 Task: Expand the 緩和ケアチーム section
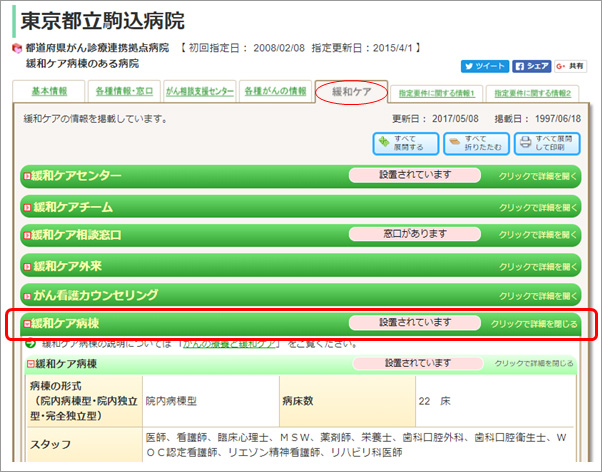300,207
